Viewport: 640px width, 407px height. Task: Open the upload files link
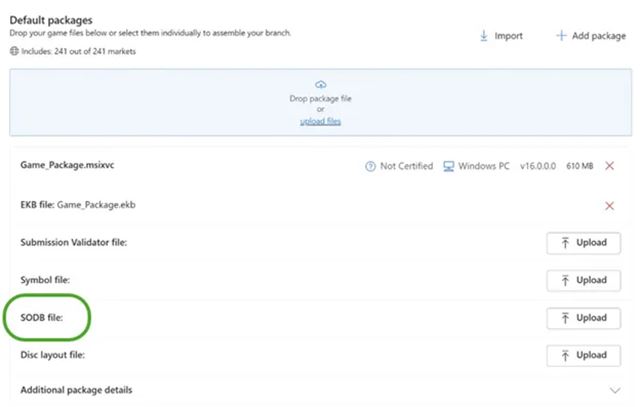pos(320,121)
